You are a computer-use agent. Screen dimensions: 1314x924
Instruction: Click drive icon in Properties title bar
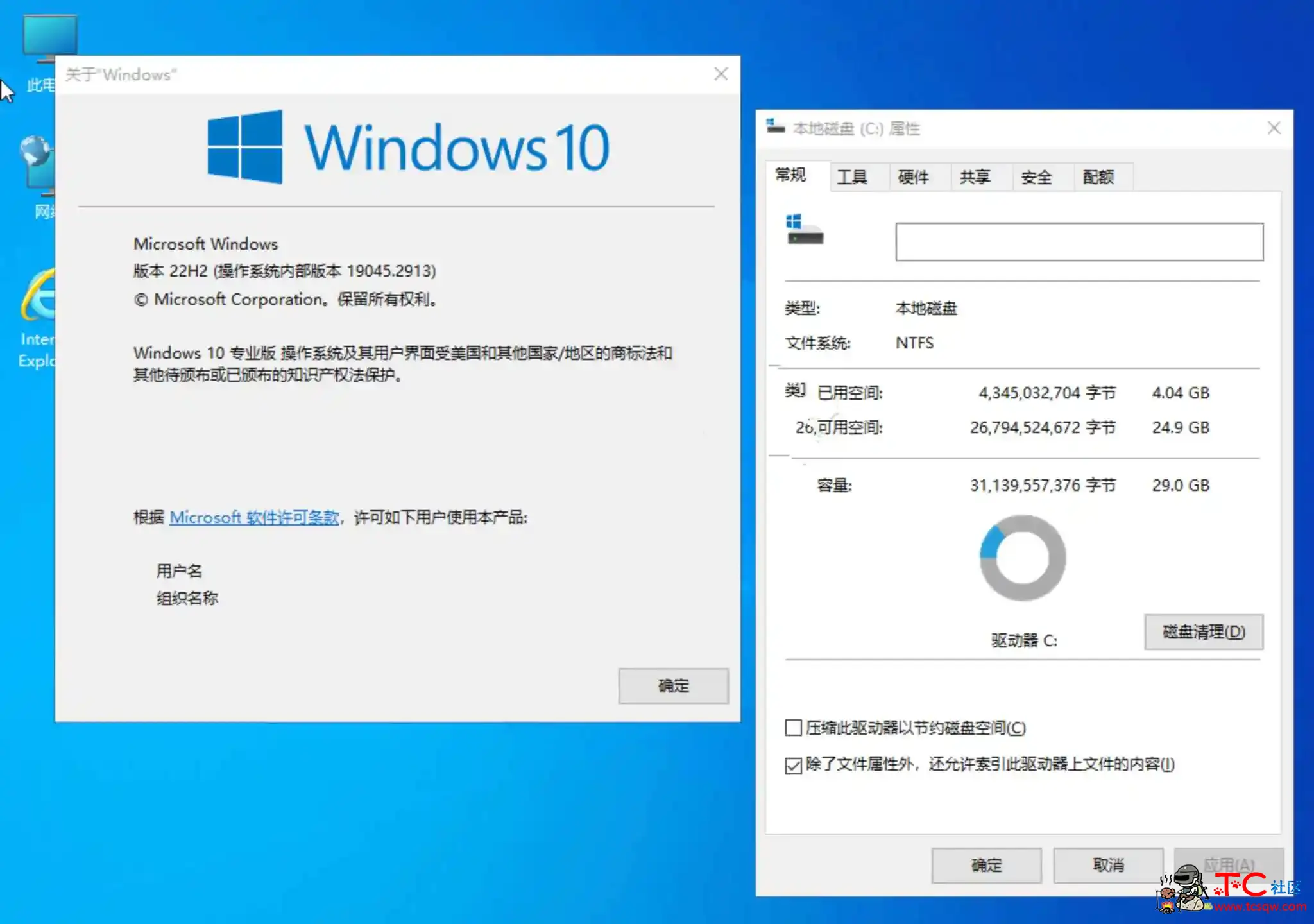click(x=776, y=126)
